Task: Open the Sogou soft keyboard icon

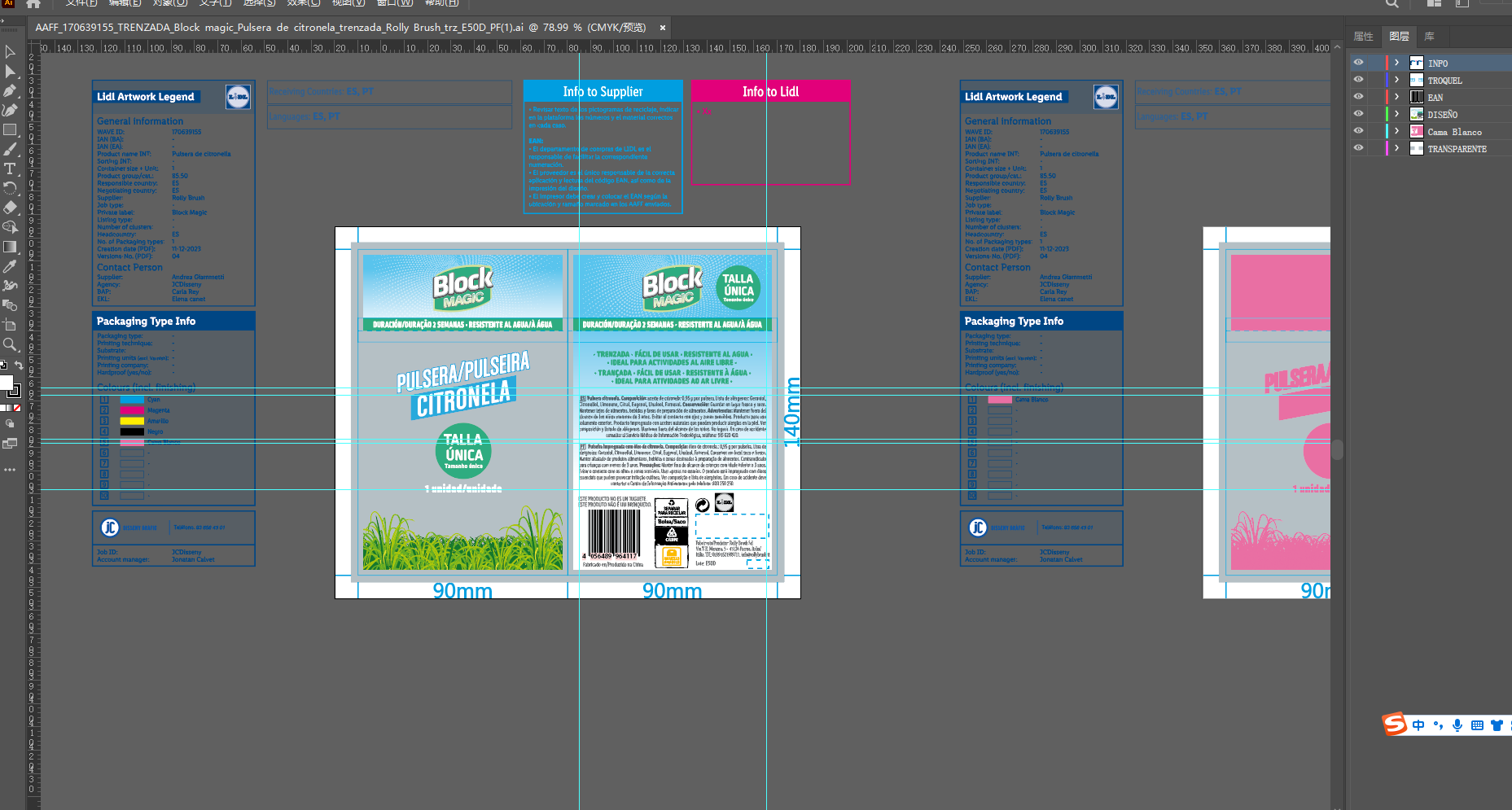Action: coord(1477,725)
